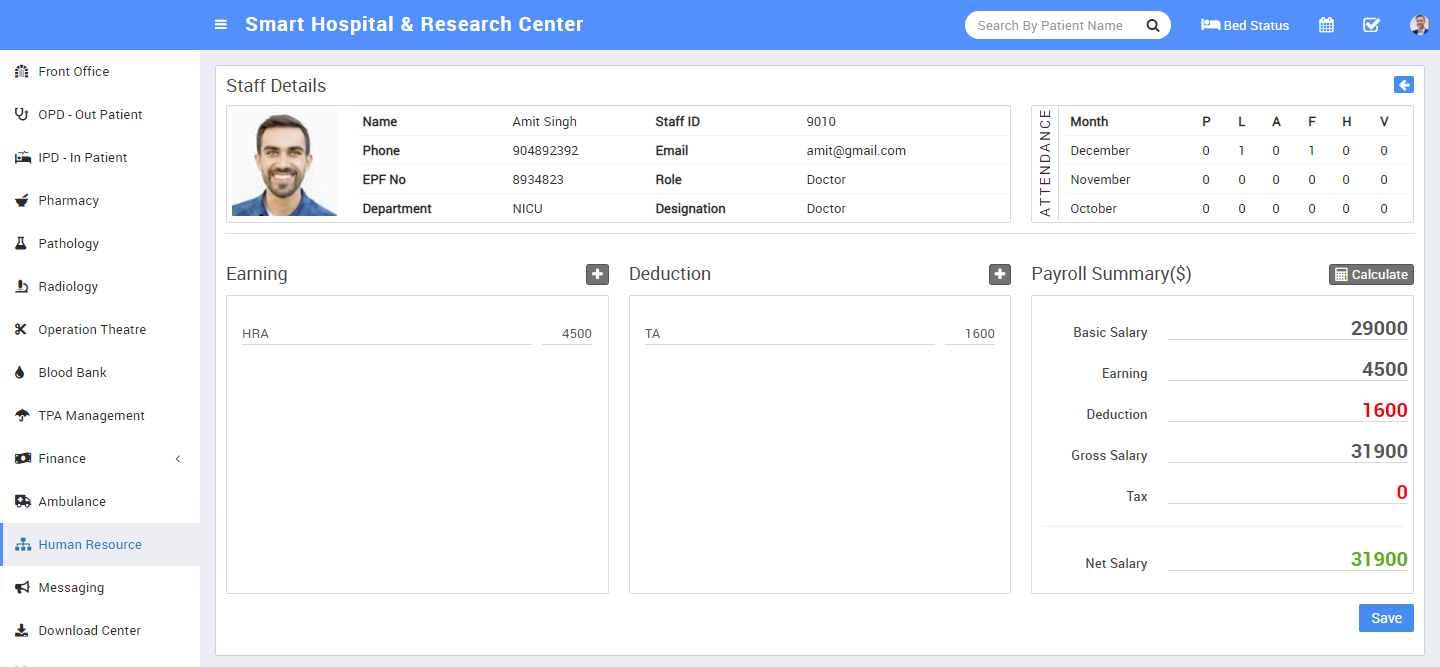Edit the TA deduction name field
Screen dimensions: 1440x667
790,334
